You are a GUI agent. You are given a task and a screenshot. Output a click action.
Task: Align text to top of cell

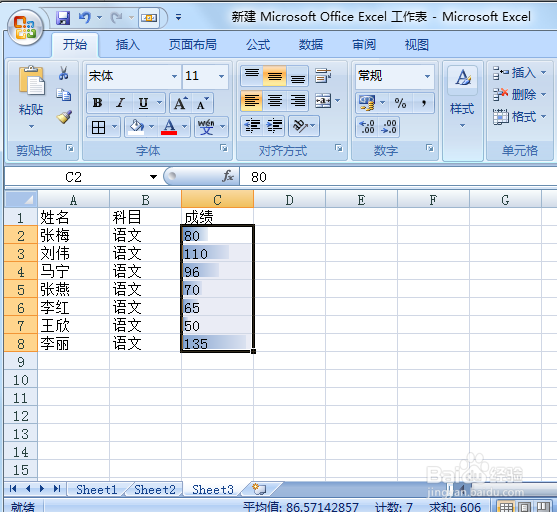[x=252, y=76]
